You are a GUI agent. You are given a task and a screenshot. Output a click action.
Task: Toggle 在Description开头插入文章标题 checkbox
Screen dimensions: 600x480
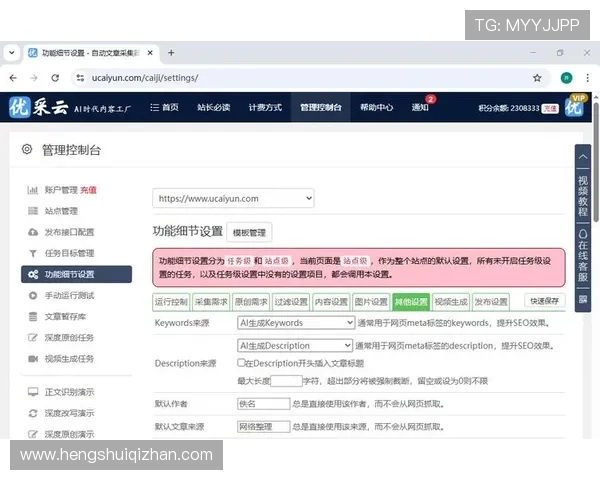tap(241, 362)
